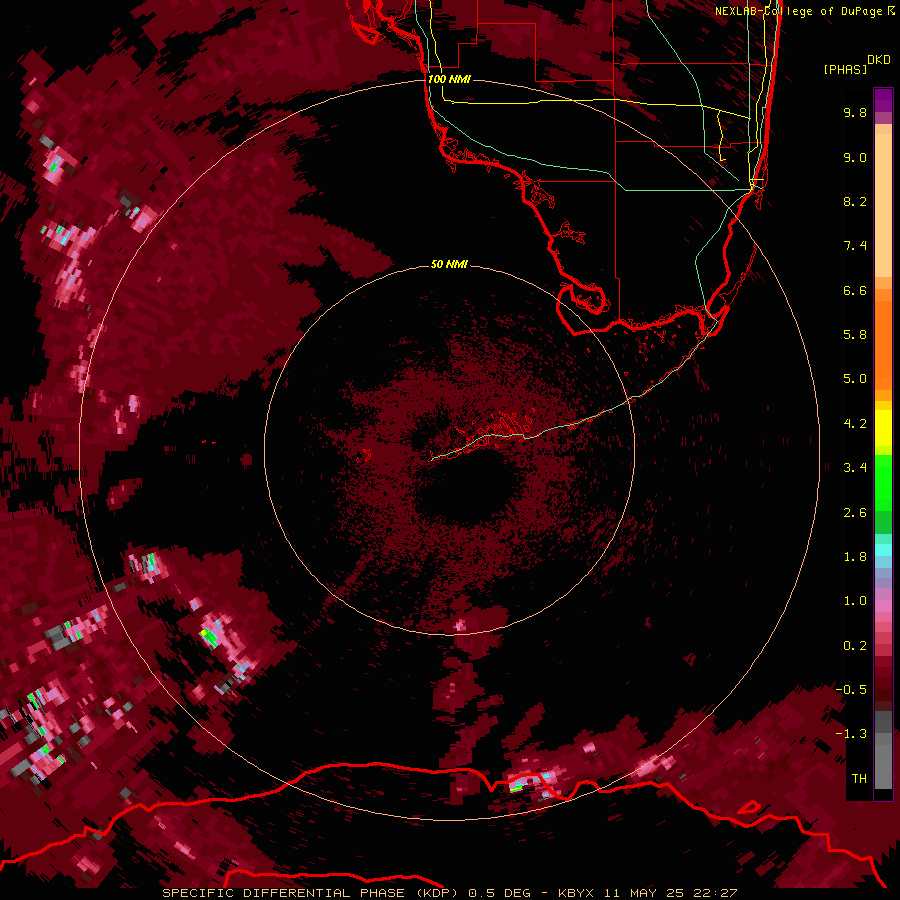Click the 0.2 value on the color scale
This screenshot has height=900, width=900.
(x=855, y=646)
